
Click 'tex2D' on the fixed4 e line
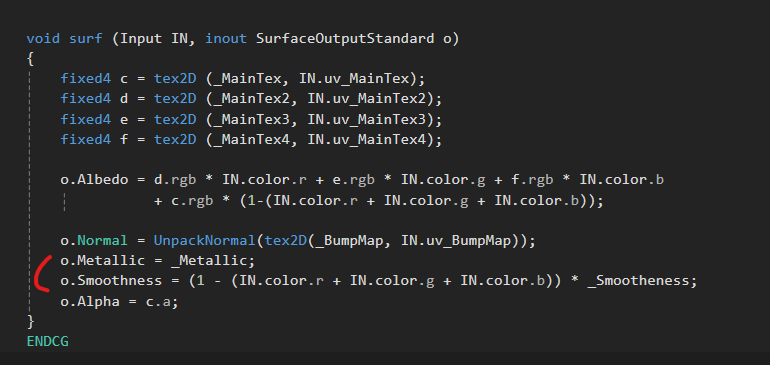point(175,119)
